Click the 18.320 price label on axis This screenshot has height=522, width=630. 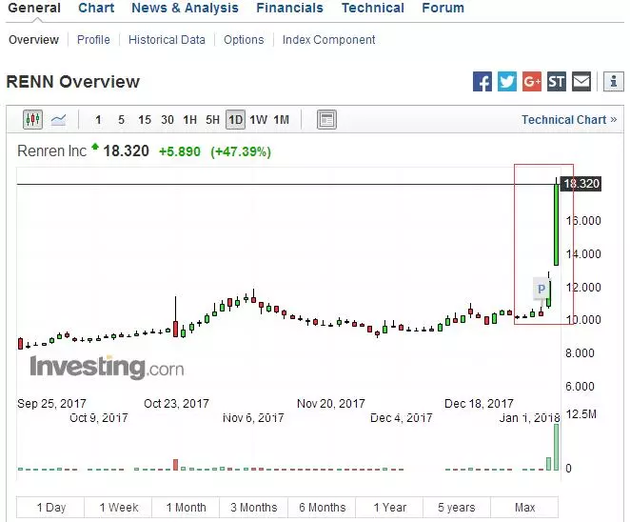point(581,184)
